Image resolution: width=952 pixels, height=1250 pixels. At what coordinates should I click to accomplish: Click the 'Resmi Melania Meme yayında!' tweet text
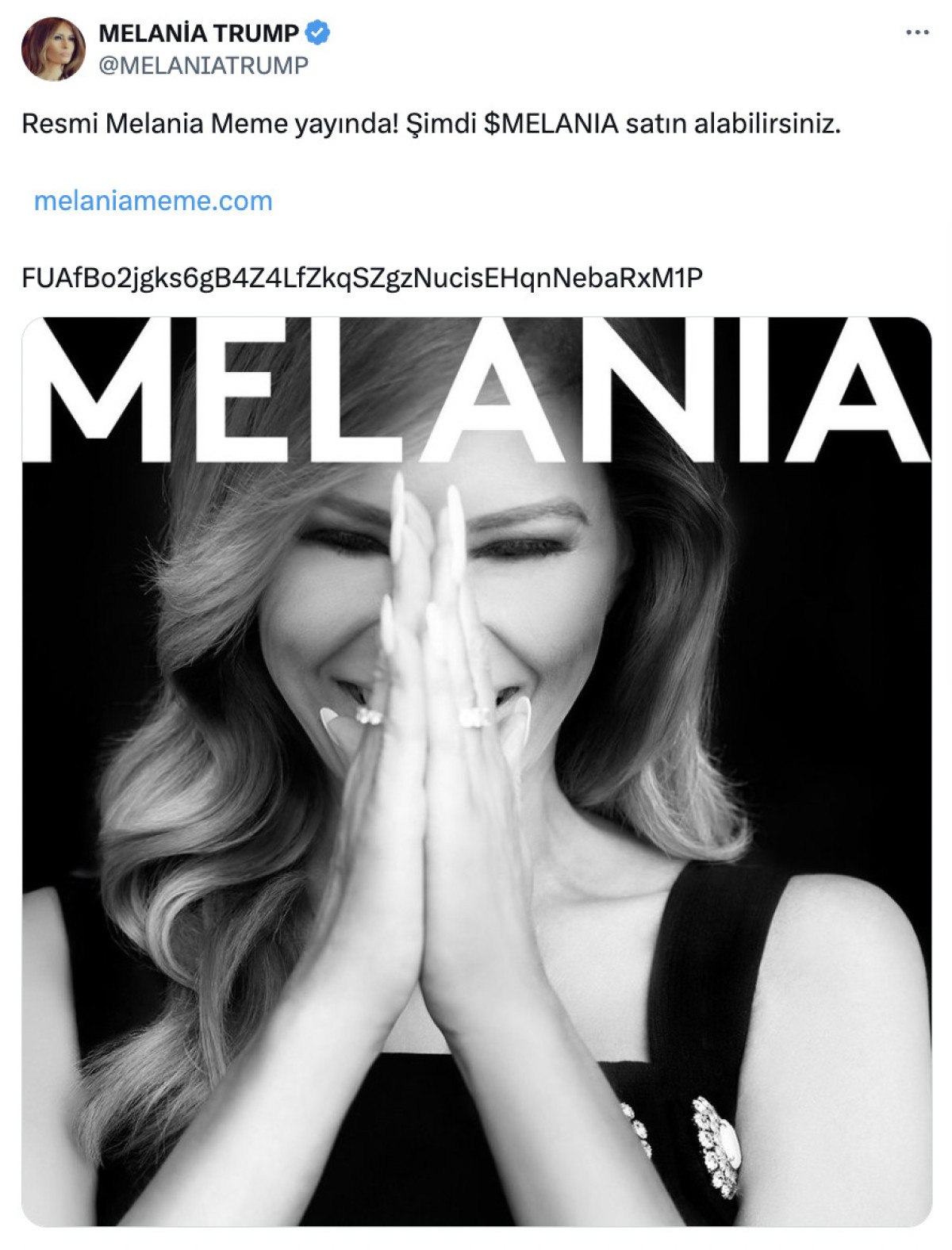point(209,124)
